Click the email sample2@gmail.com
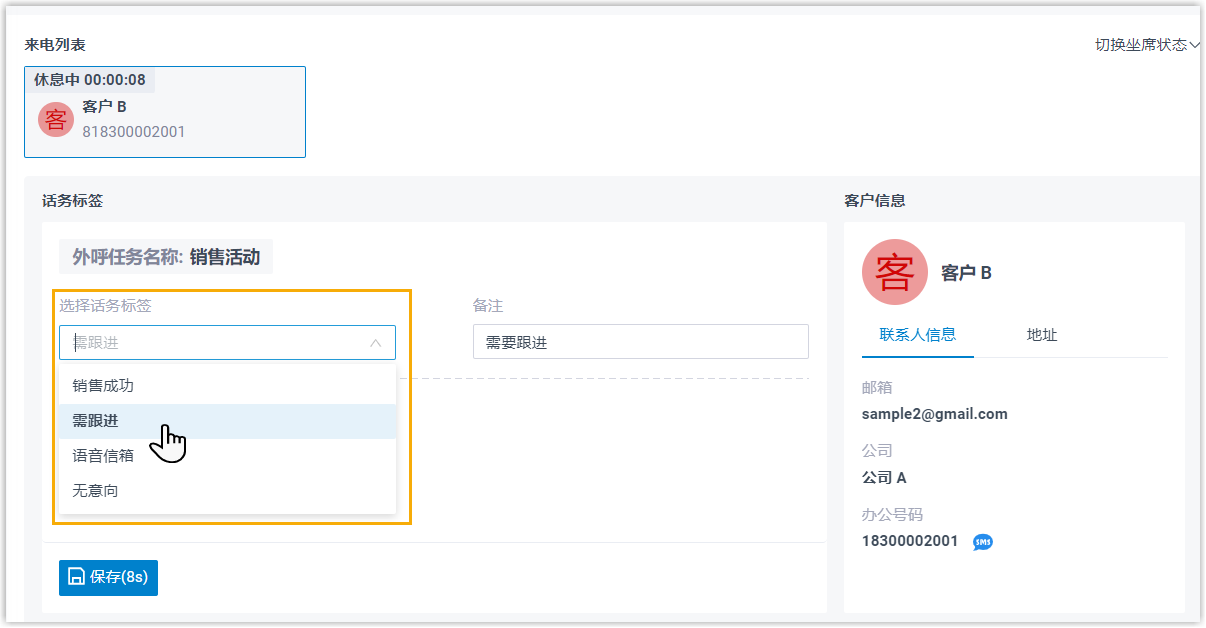Image resolution: width=1206 pixels, height=628 pixels. [934, 414]
